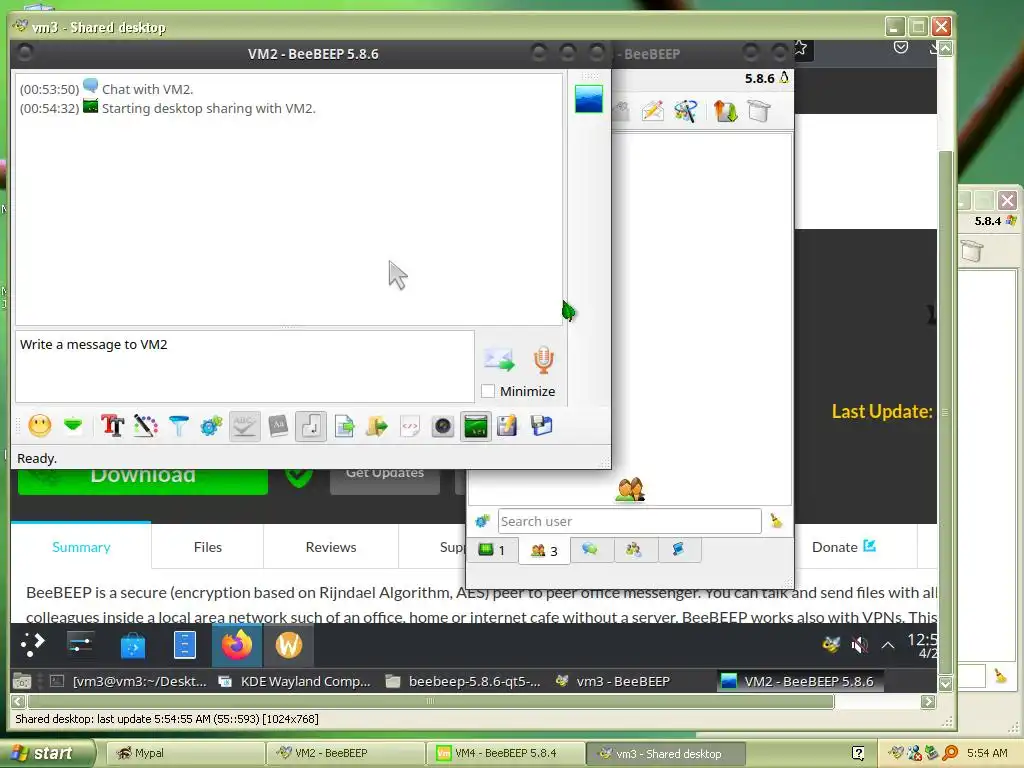Click the Donate link
This screenshot has height=768, width=1024.
tap(843, 547)
